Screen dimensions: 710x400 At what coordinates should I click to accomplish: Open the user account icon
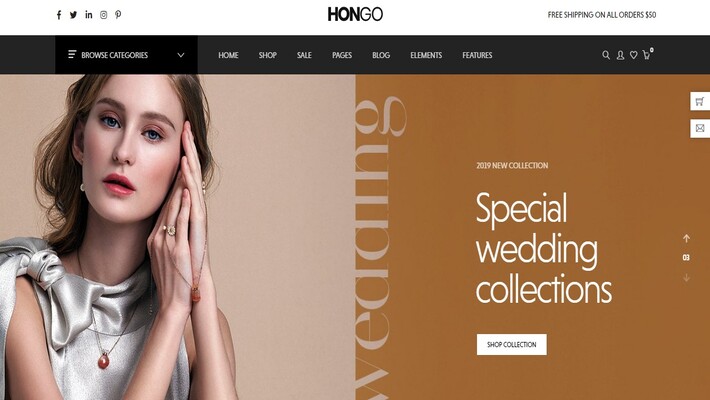(x=620, y=55)
